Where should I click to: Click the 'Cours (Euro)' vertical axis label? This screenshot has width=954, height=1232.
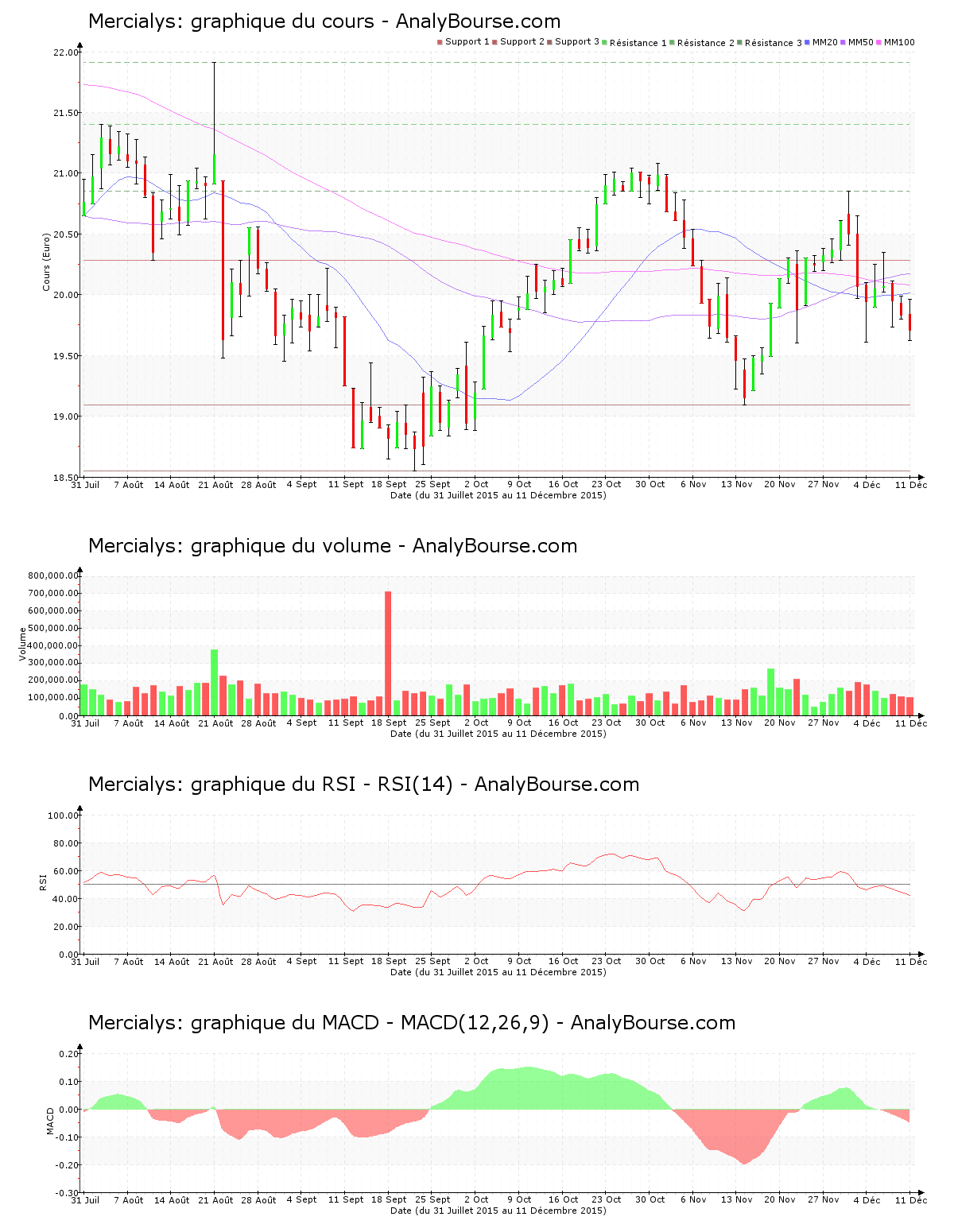47,262
